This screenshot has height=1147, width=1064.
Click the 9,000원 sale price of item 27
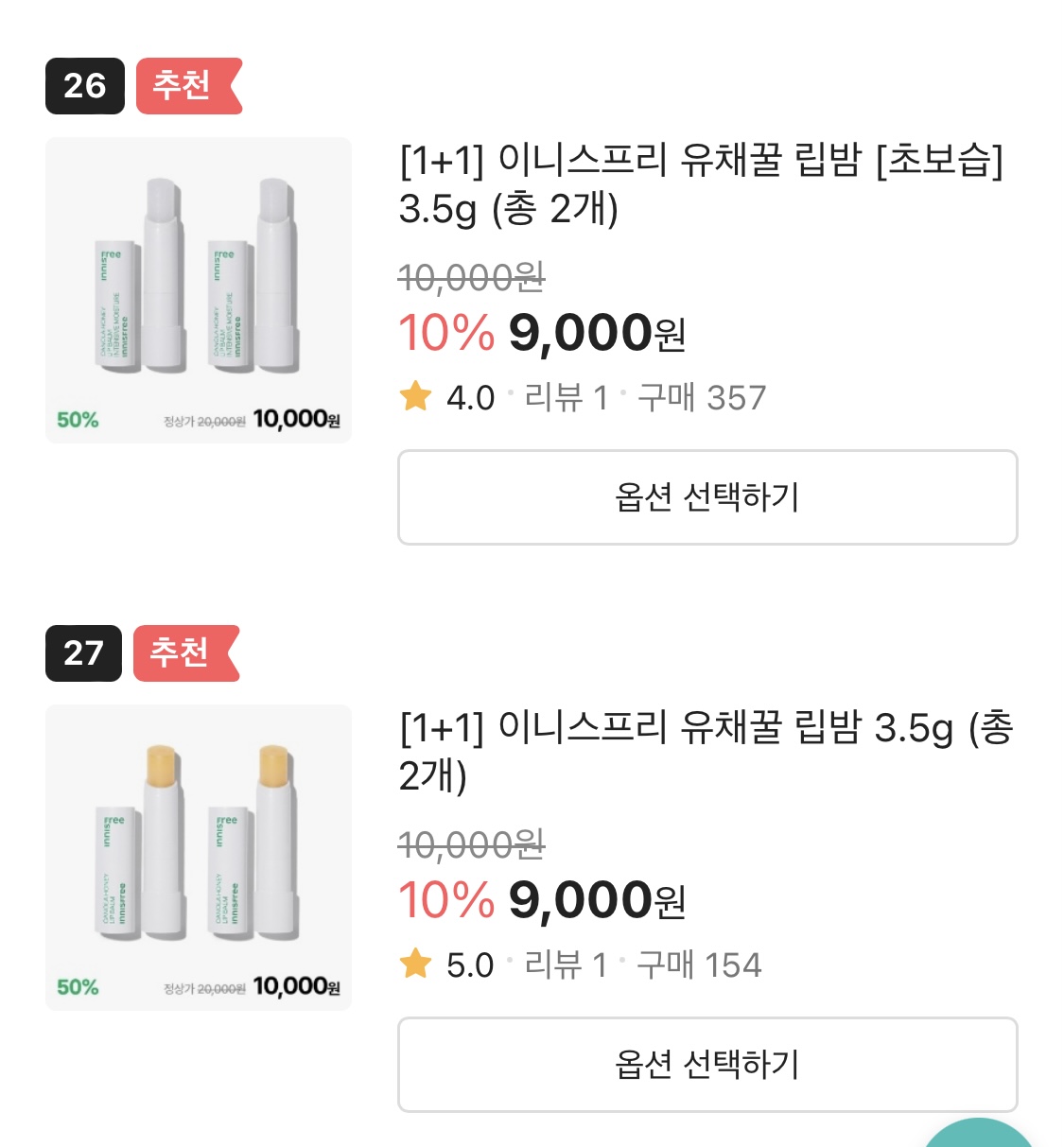tap(596, 900)
